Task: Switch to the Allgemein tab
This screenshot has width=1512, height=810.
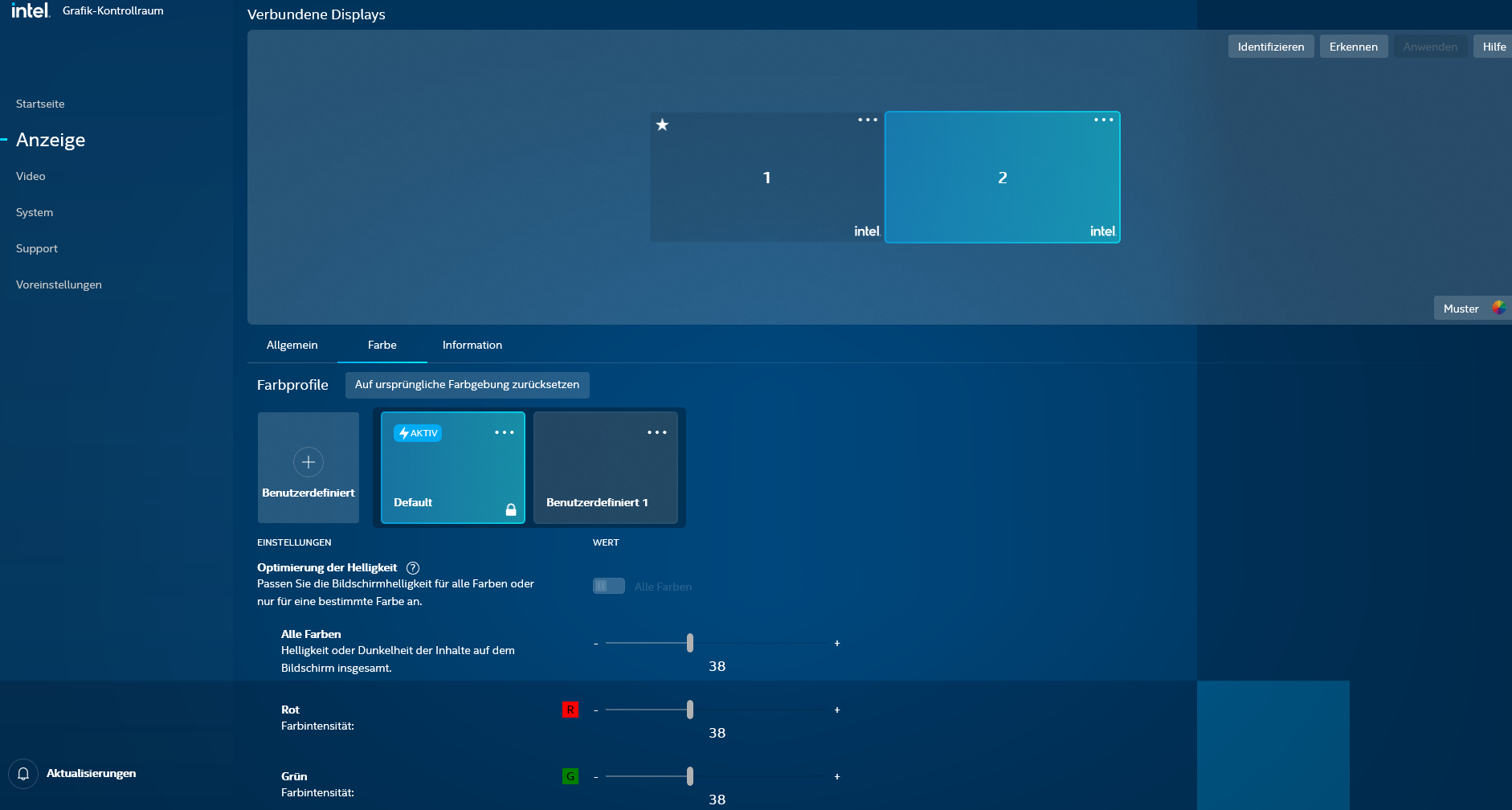Action: [x=292, y=345]
